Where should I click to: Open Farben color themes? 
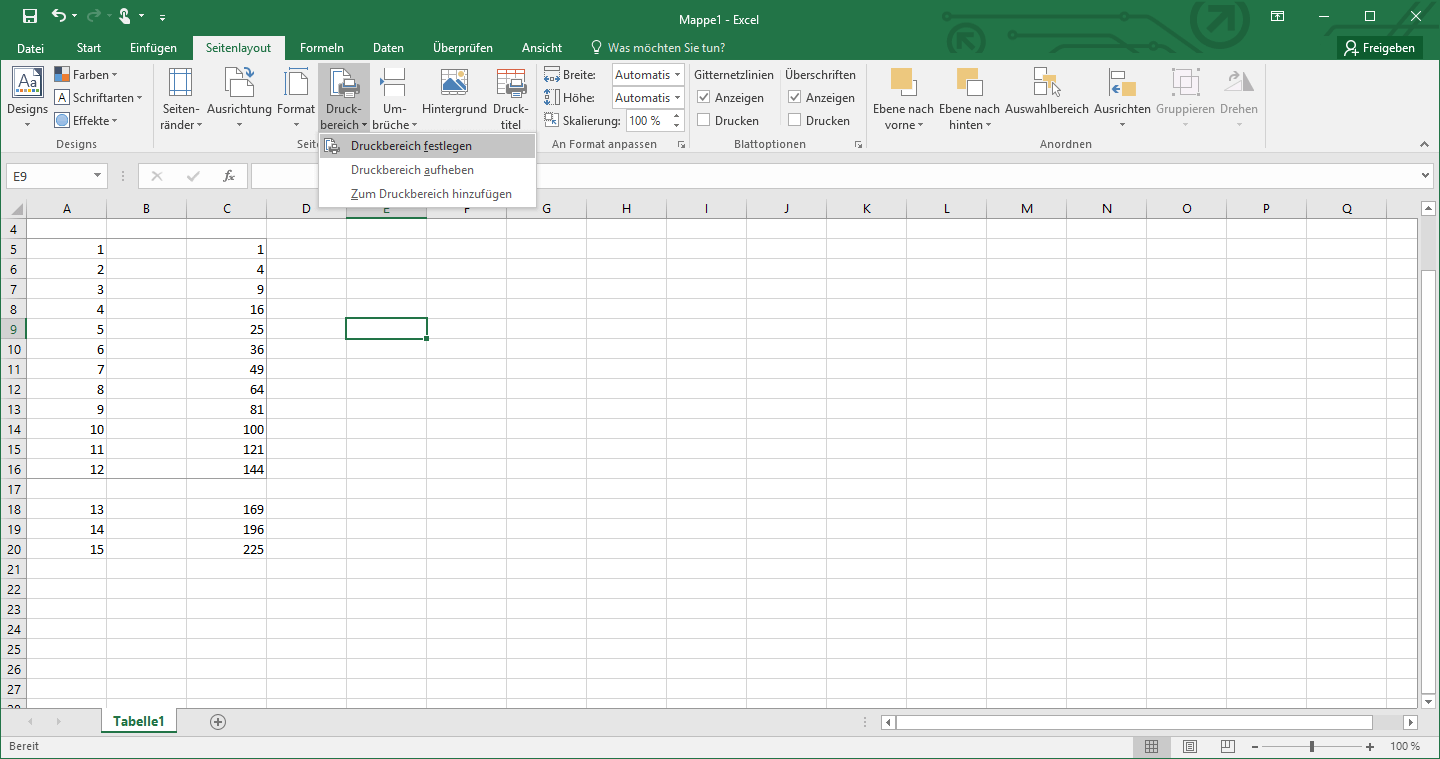(87, 75)
